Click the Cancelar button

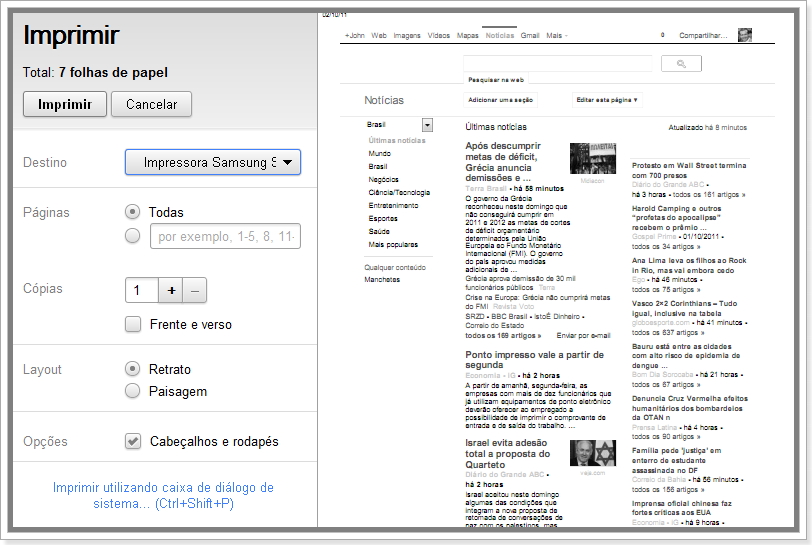[151, 104]
